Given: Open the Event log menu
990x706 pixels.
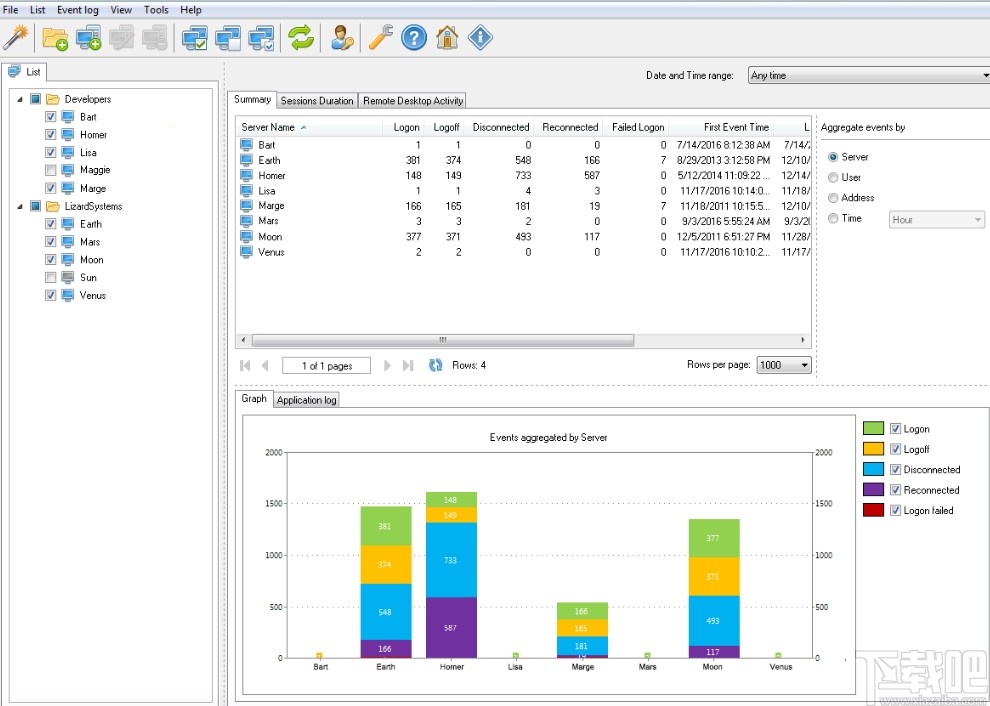Looking at the screenshot, I should [x=77, y=9].
